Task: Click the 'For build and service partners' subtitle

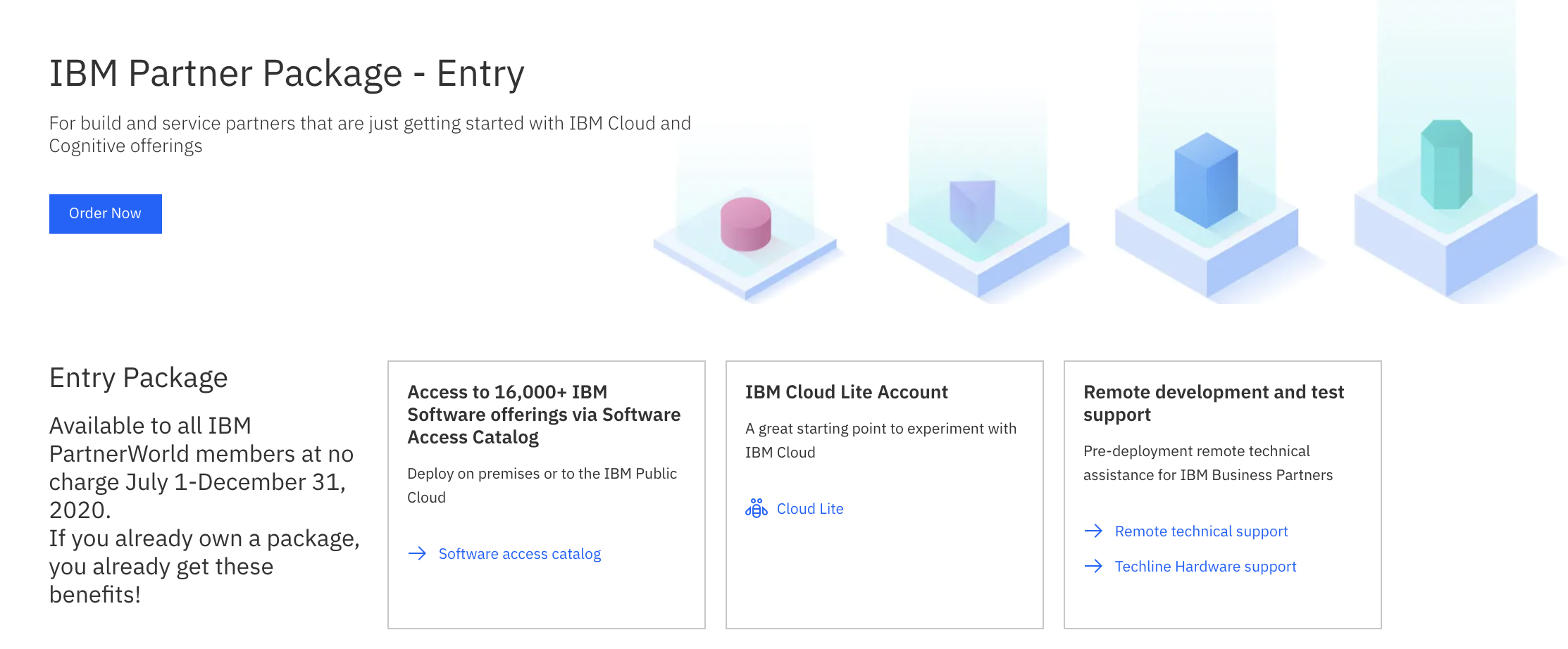Action: coord(370,134)
